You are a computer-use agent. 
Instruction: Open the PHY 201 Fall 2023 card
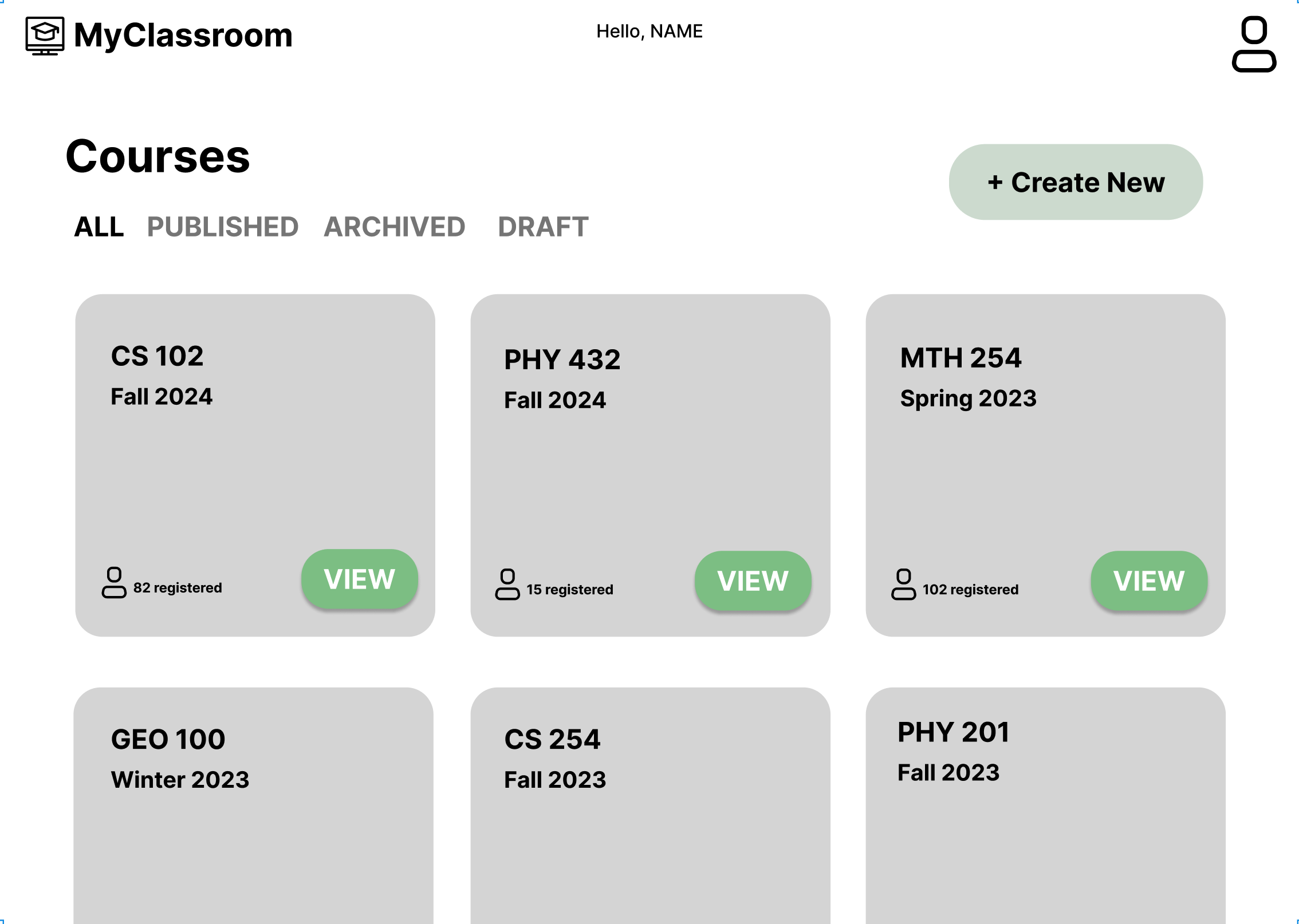[1045, 805]
